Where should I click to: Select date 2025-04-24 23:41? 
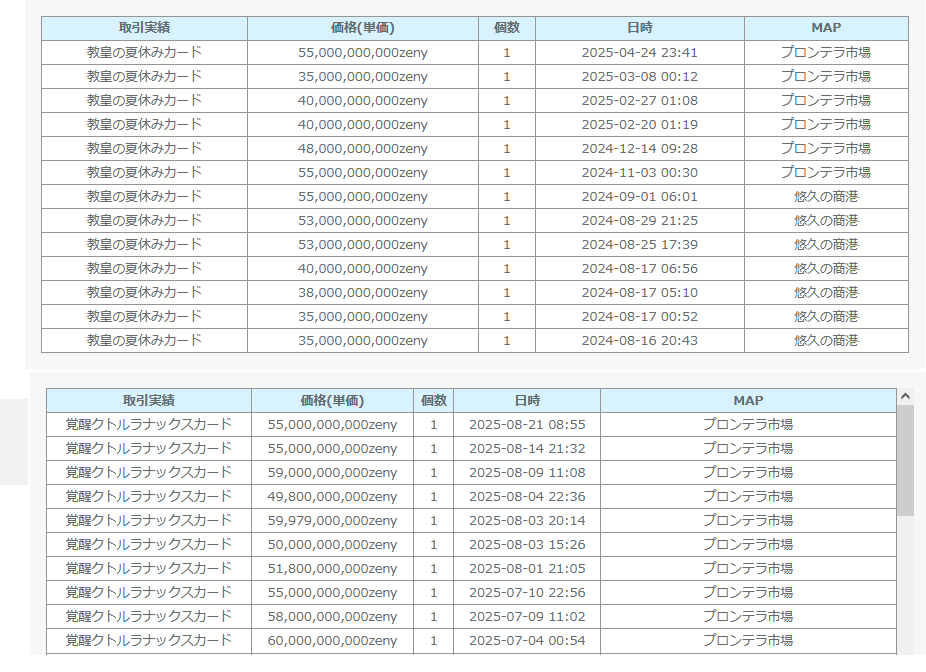(640, 53)
